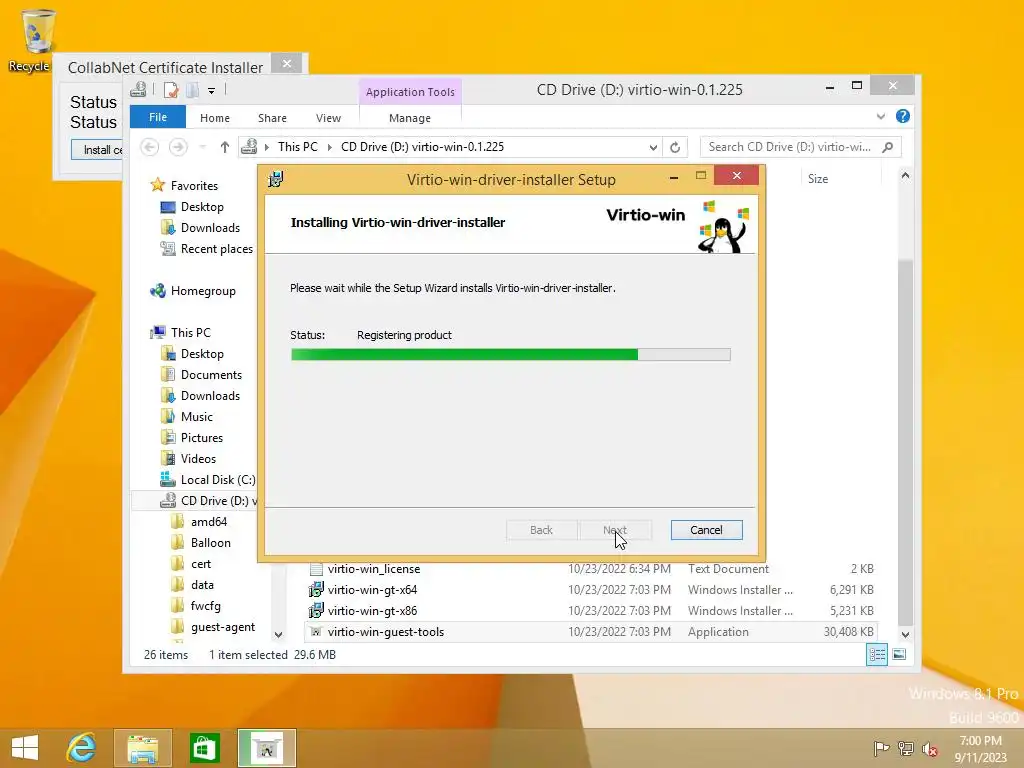Screen dimensions: 1024x768
Task: Go up one folder level
Action: tap(225, 147)
